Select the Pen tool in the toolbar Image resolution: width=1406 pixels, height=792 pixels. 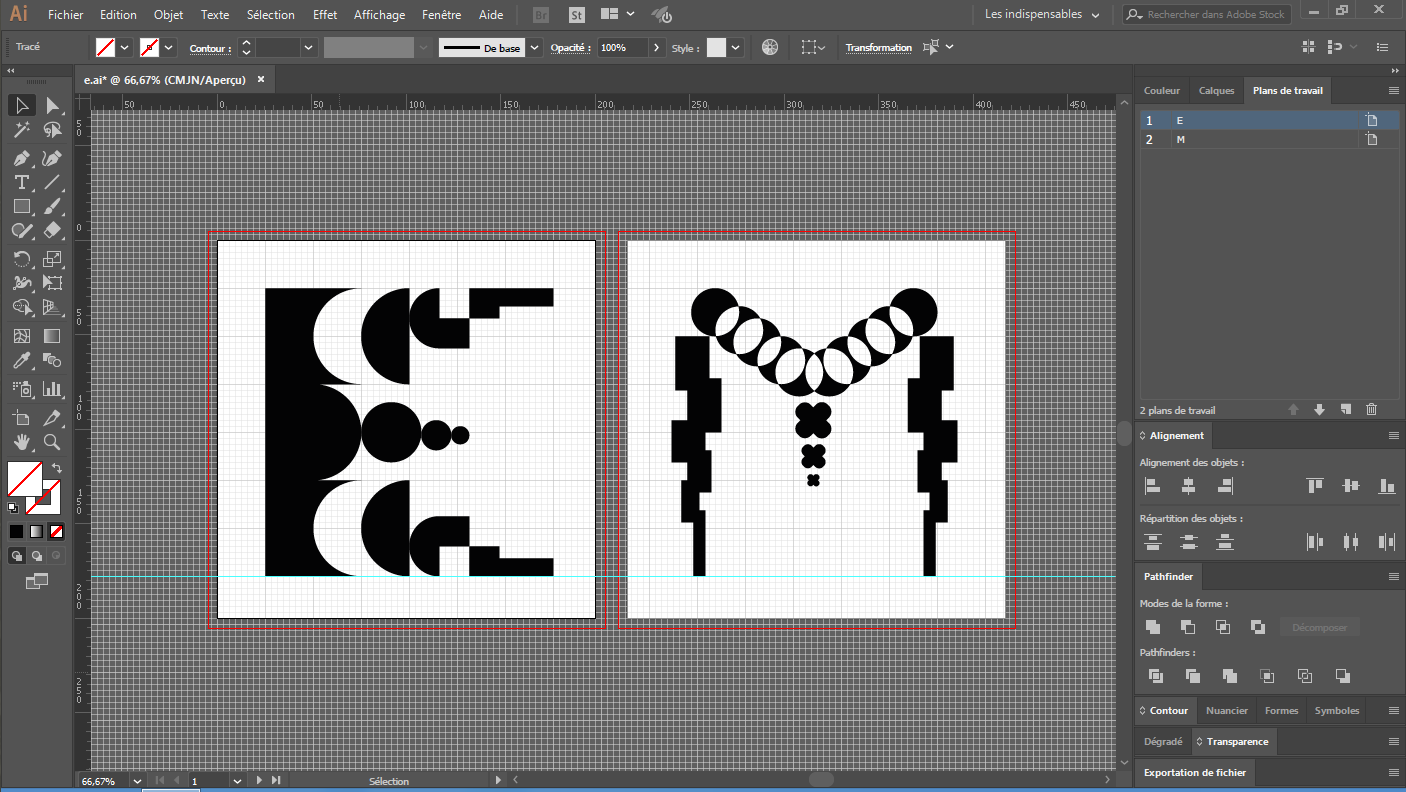point(21,158)
